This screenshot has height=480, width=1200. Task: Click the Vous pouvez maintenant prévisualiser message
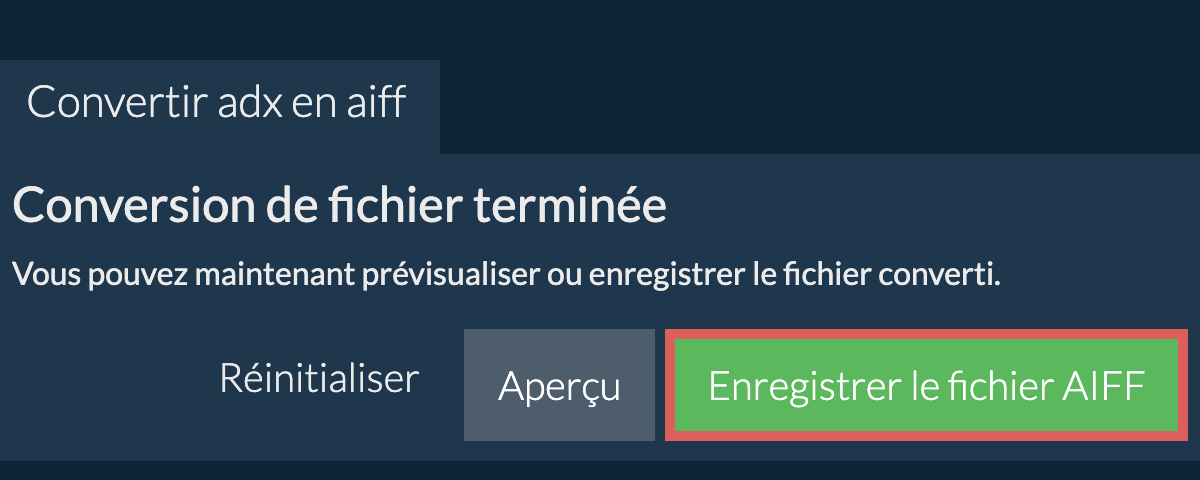506,273
